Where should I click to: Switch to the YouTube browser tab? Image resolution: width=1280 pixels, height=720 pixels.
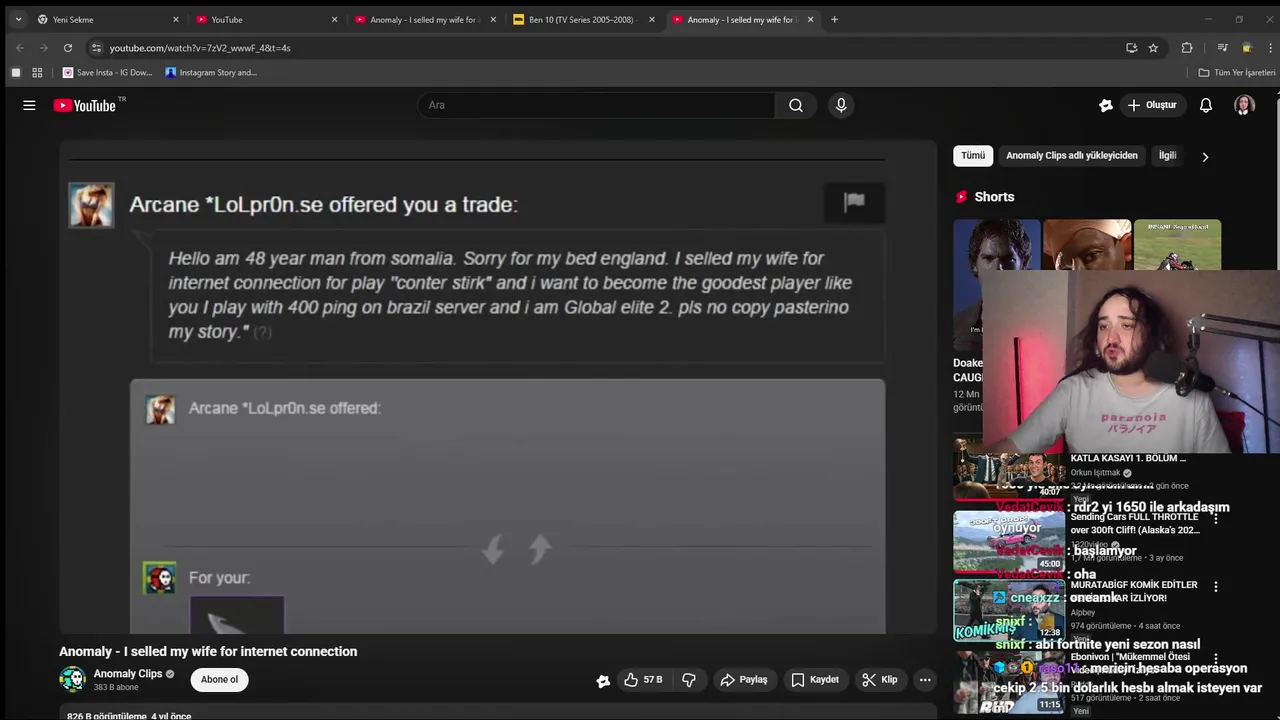coord(265,19)
